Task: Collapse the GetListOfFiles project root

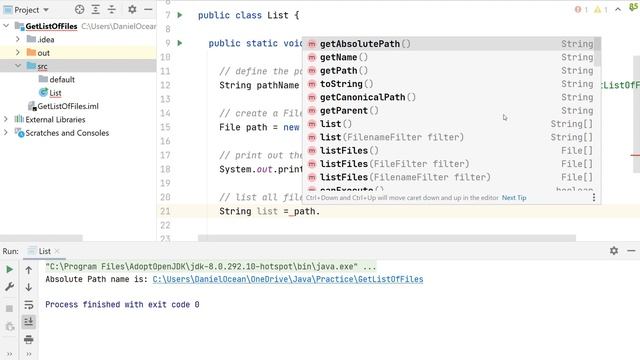Action: click(x=6, y=26)
